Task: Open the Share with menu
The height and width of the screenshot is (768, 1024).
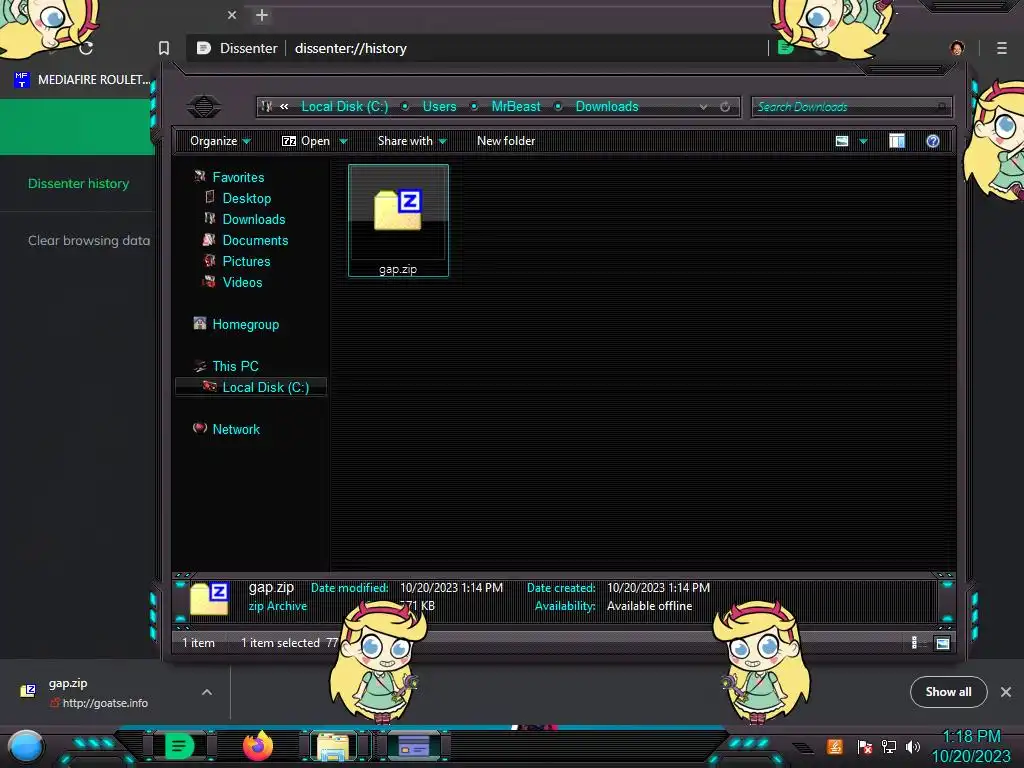Action: tap(412, 141)
